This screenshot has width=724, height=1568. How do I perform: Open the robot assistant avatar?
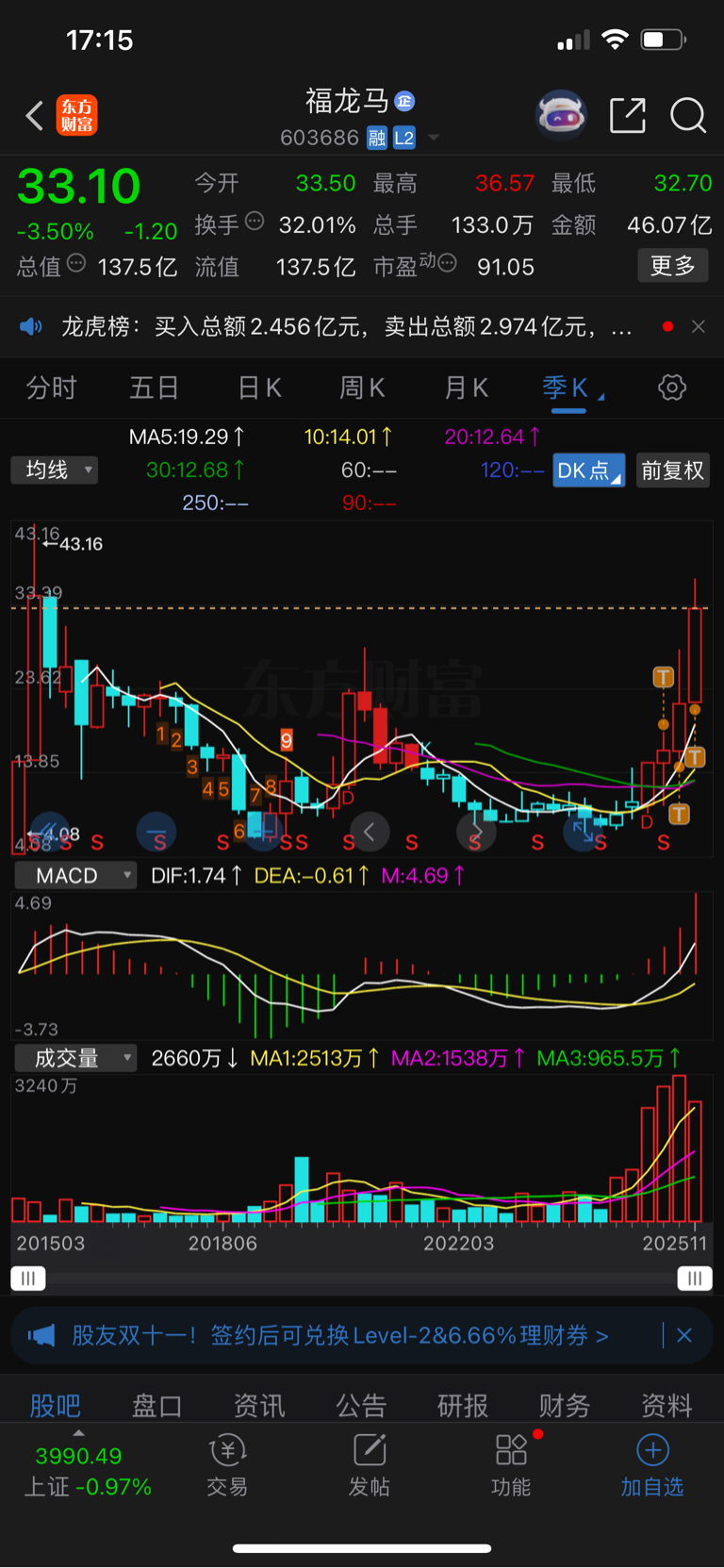point(561,116)
